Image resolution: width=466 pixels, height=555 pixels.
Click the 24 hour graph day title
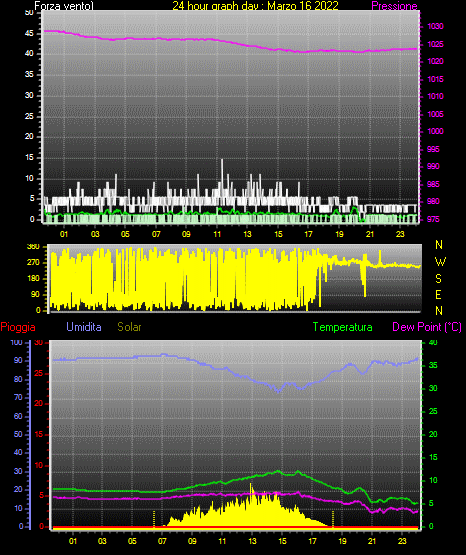(x=255, y=6)
